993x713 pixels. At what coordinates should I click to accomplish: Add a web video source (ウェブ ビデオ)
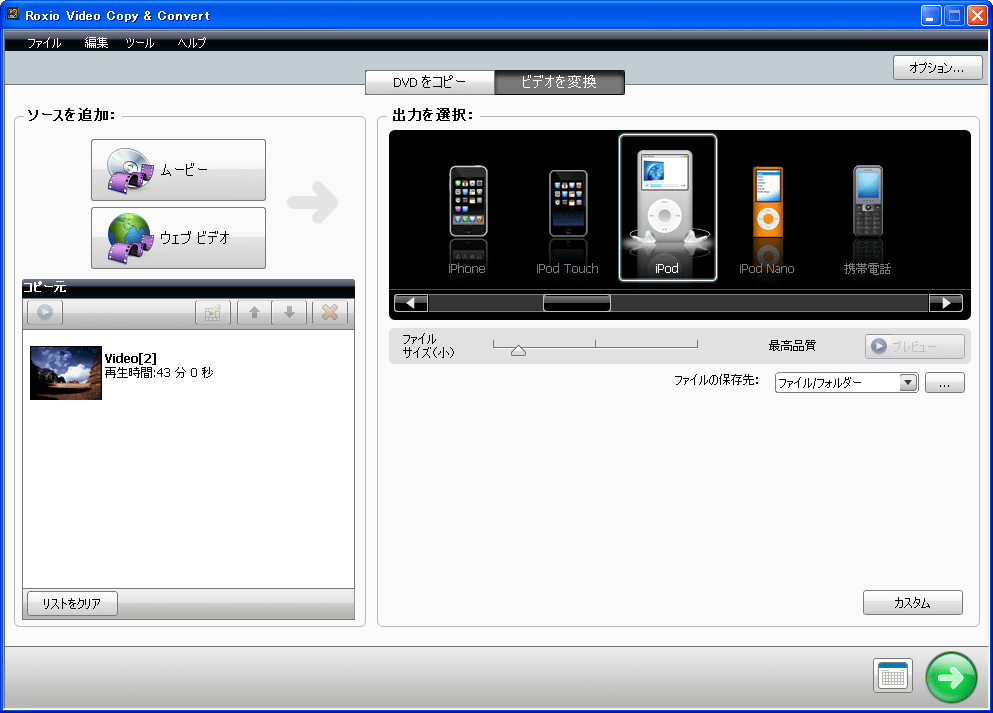tap(178, 238)
